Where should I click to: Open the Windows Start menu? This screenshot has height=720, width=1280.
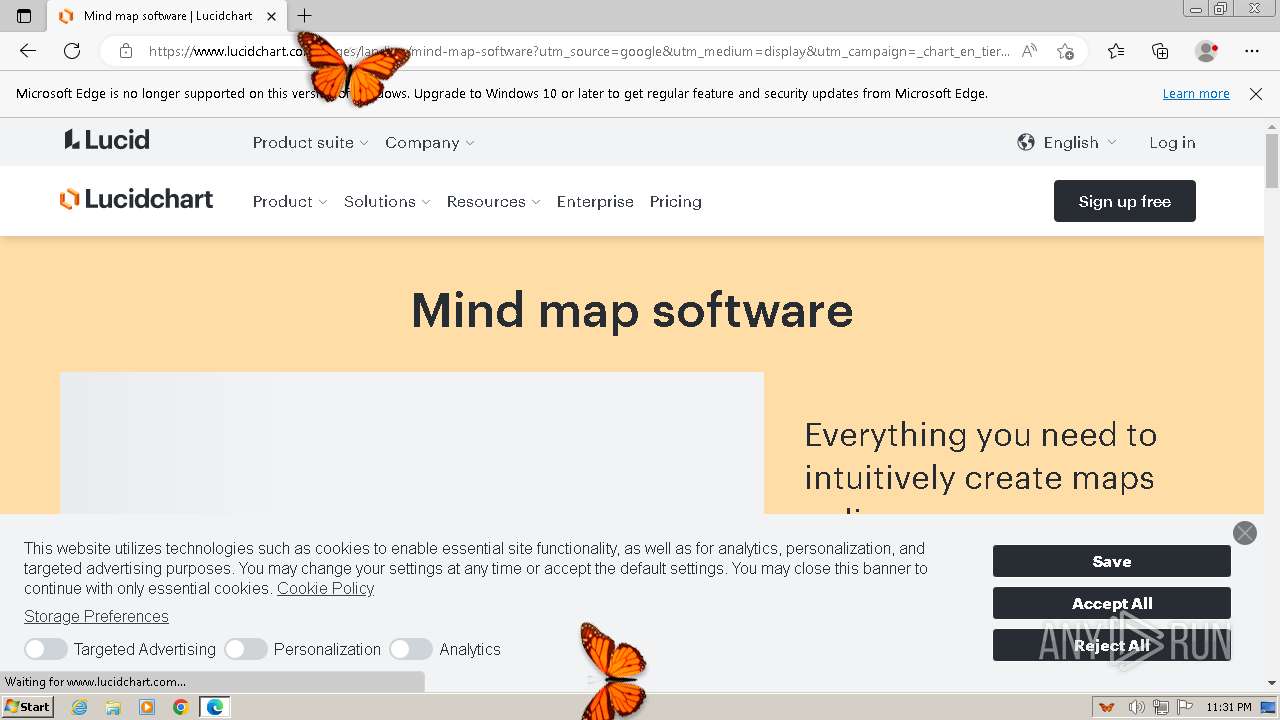click(27, 707)
